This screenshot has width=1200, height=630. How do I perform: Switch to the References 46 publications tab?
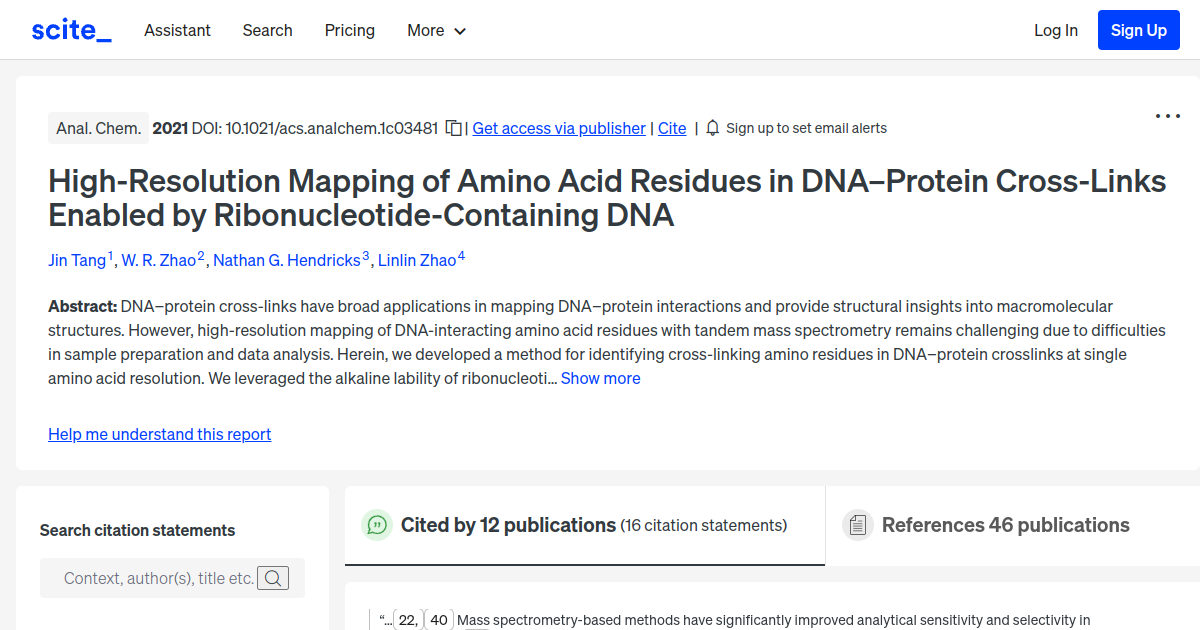click(1004, 524)
